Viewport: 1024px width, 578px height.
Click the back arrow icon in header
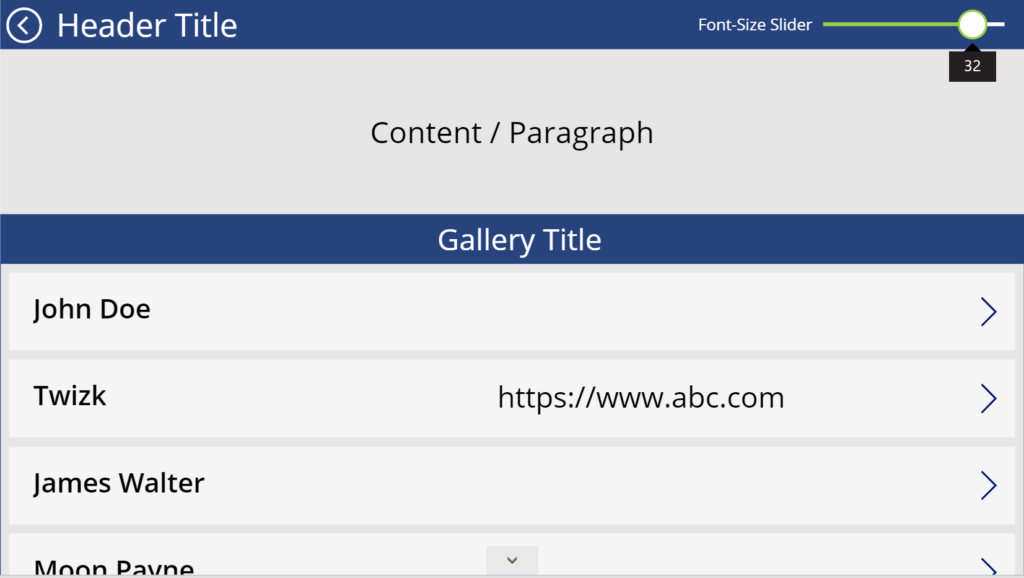click(24, 25)
